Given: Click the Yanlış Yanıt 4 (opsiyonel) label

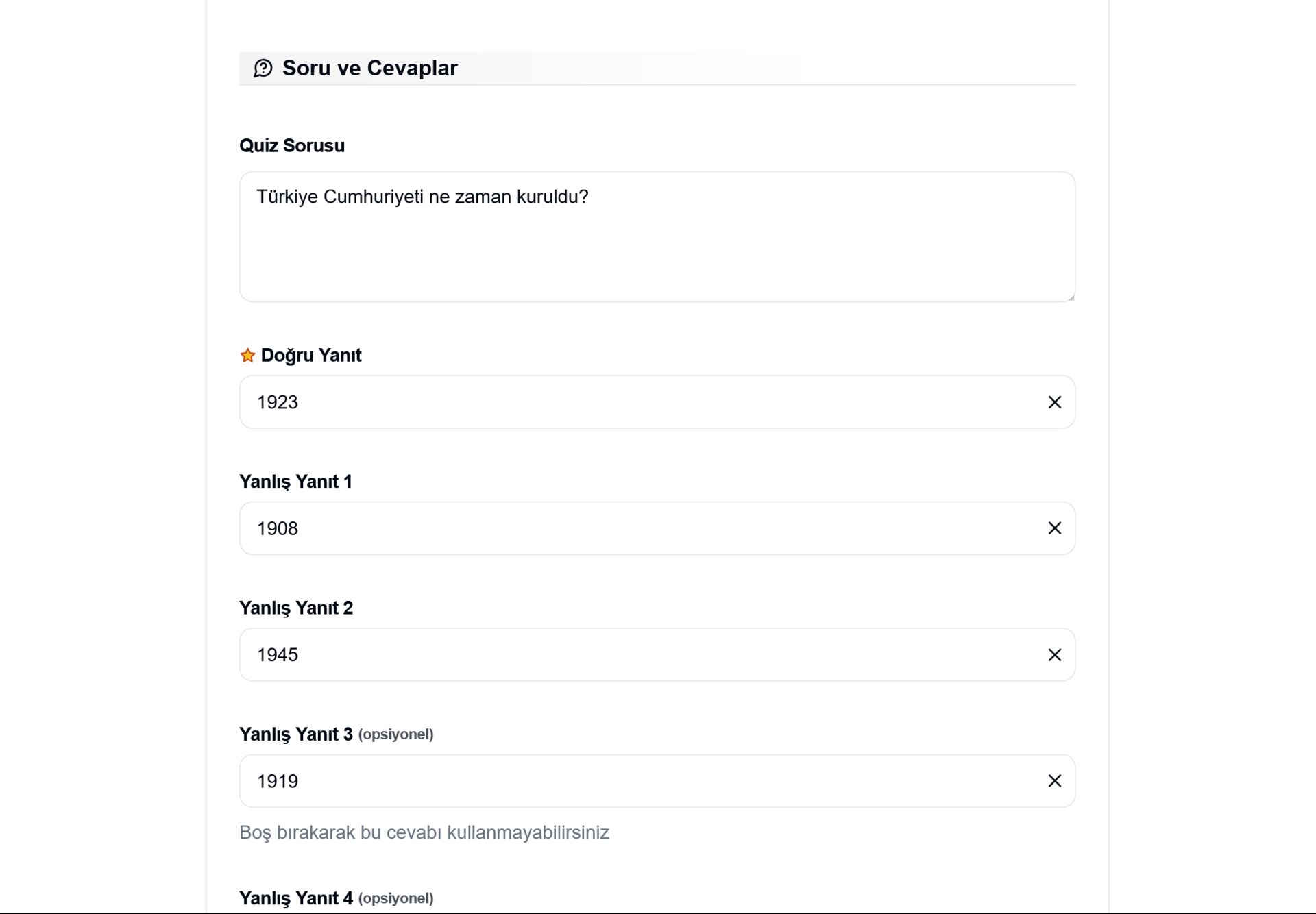Looking at the screenshot, I should (336, 898).
